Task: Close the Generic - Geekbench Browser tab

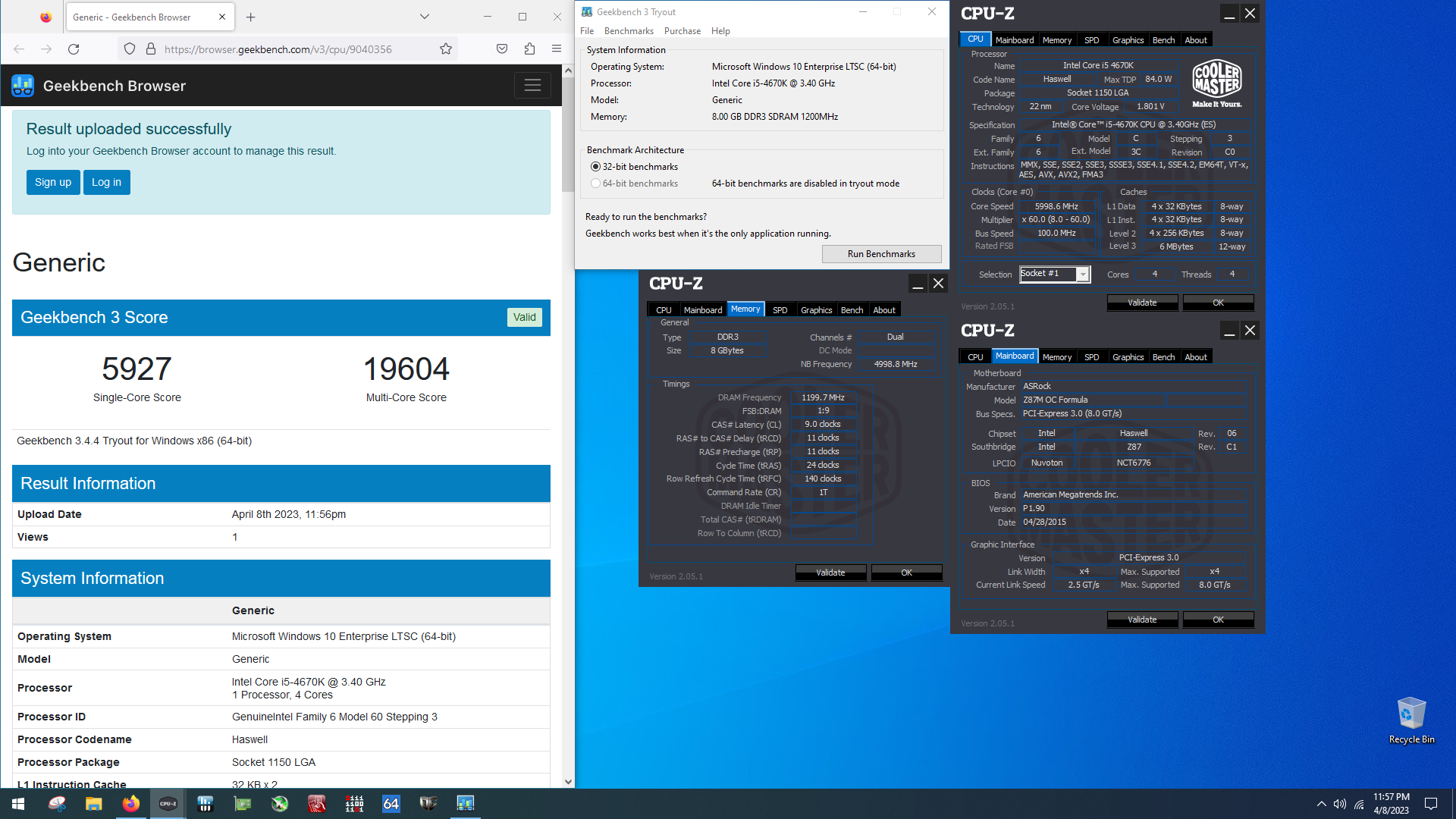Action: pyautogui.click(x=222, y=17)
